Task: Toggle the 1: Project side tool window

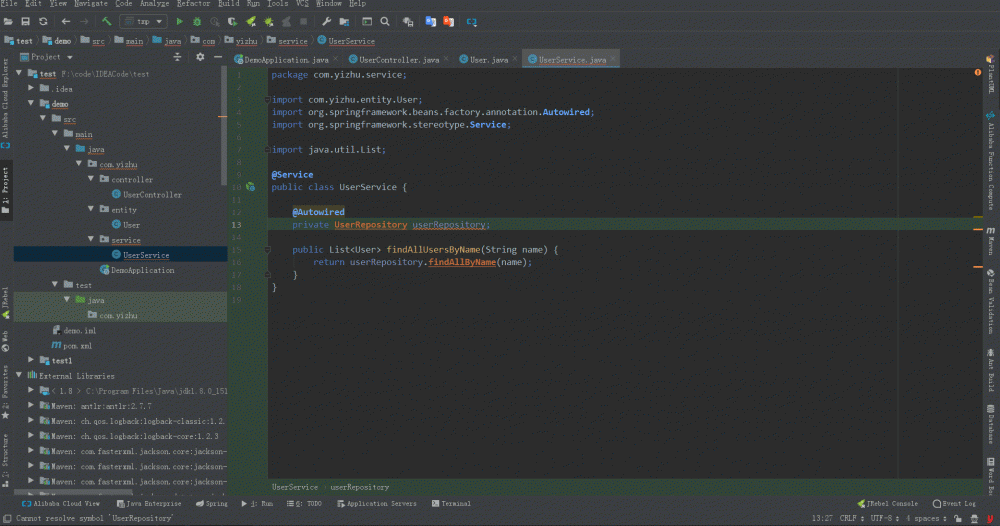Action: 5,185
